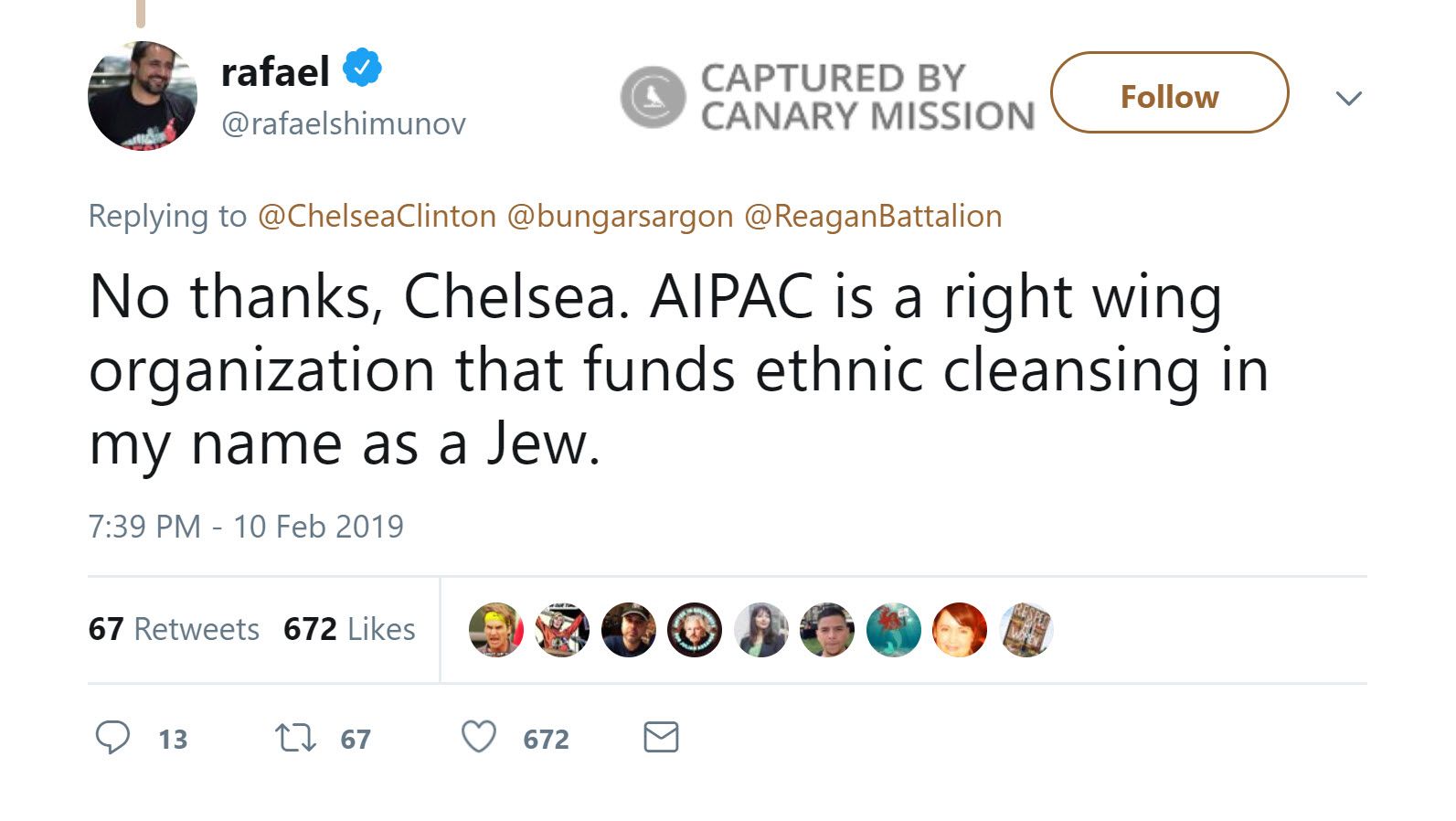Screen dimensions: 1456x821
Task: Click the blue verified badge
Action: (x=362, y=69)
